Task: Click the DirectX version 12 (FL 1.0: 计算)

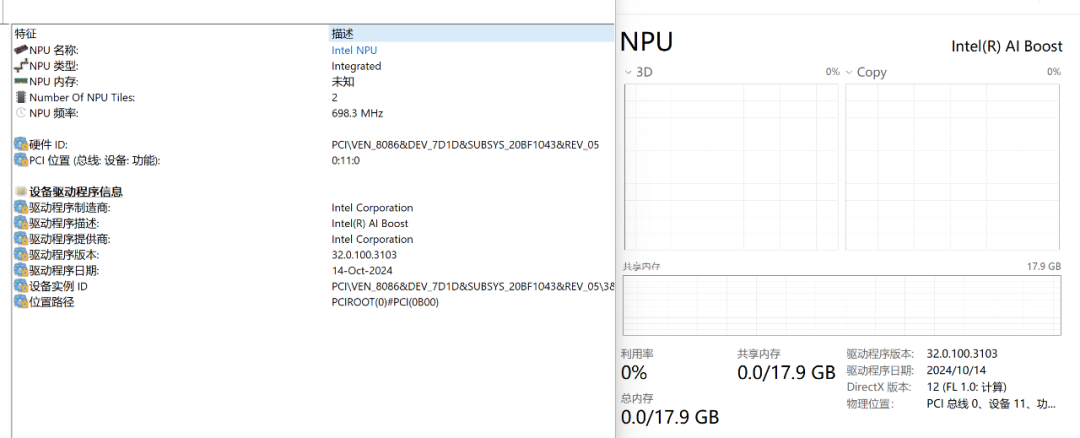Action: pos(966,387)
